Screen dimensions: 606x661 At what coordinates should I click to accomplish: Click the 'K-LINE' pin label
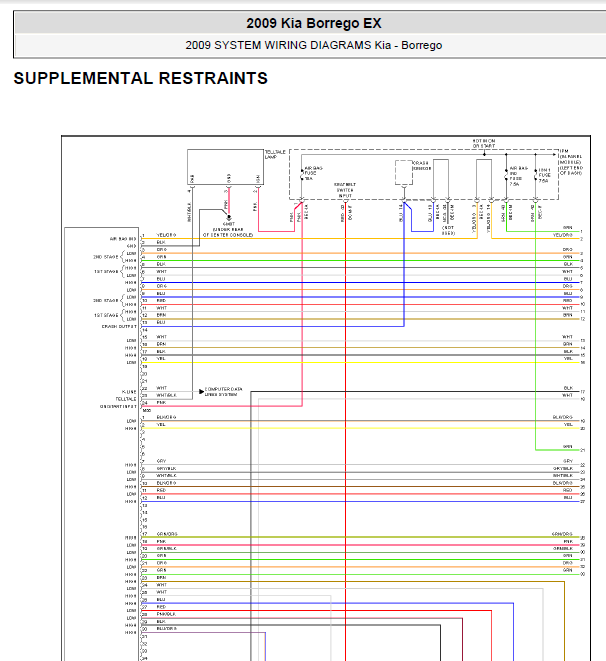(x=129, y=392)
